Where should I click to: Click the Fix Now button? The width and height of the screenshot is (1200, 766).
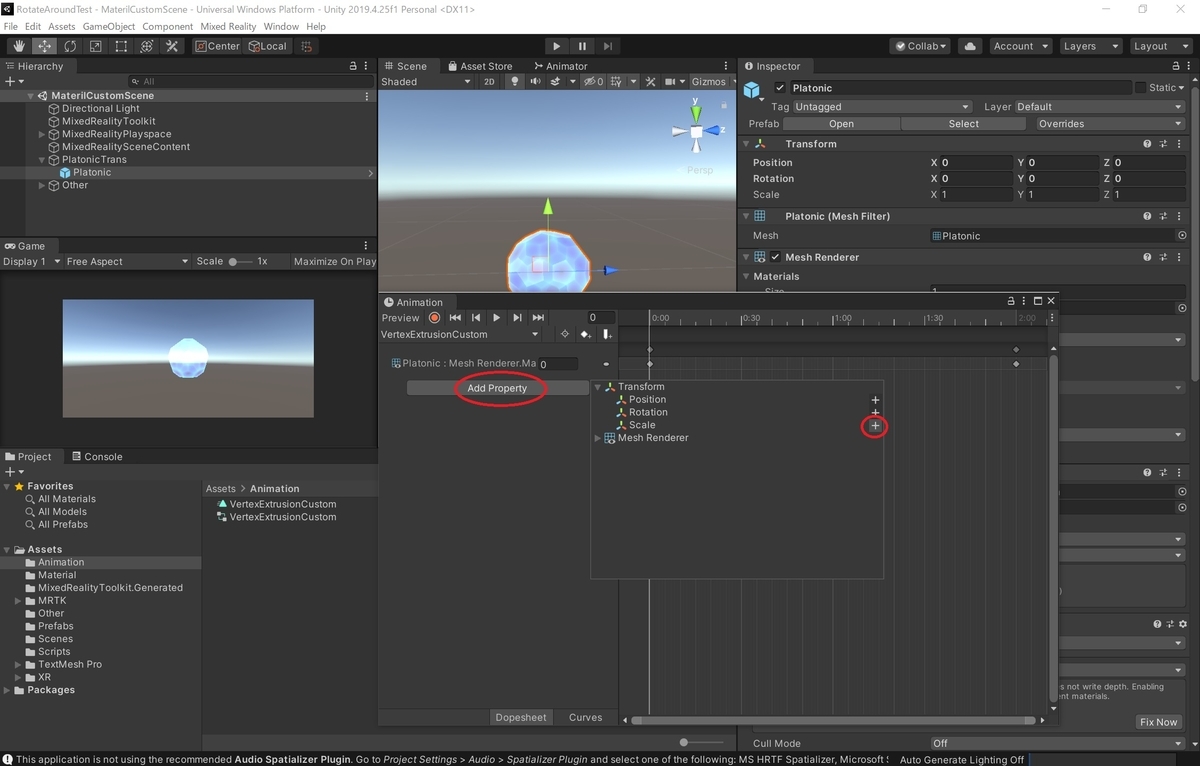(1158, 722)
